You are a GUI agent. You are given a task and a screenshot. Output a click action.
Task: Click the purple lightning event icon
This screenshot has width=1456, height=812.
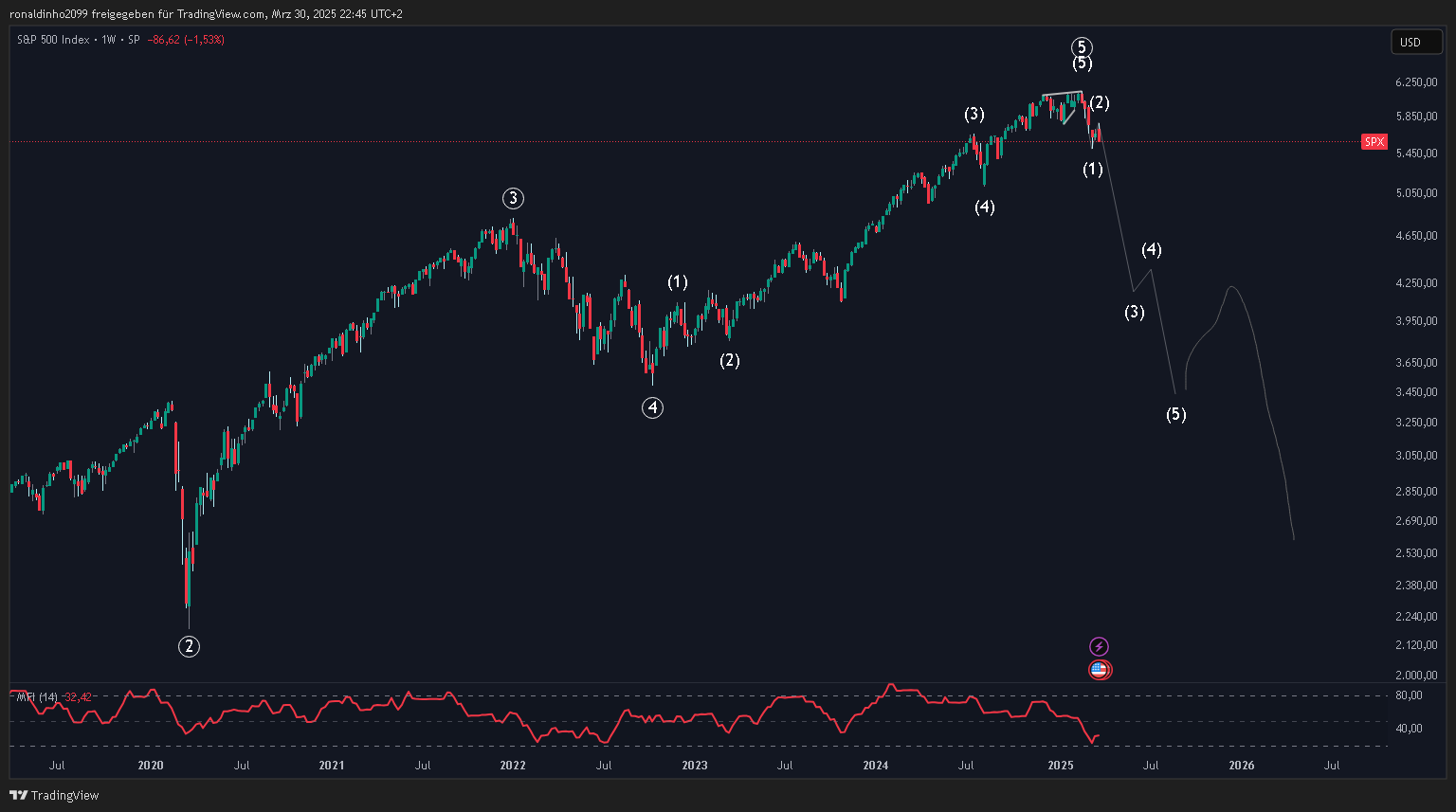click(x=1099, y=647)
